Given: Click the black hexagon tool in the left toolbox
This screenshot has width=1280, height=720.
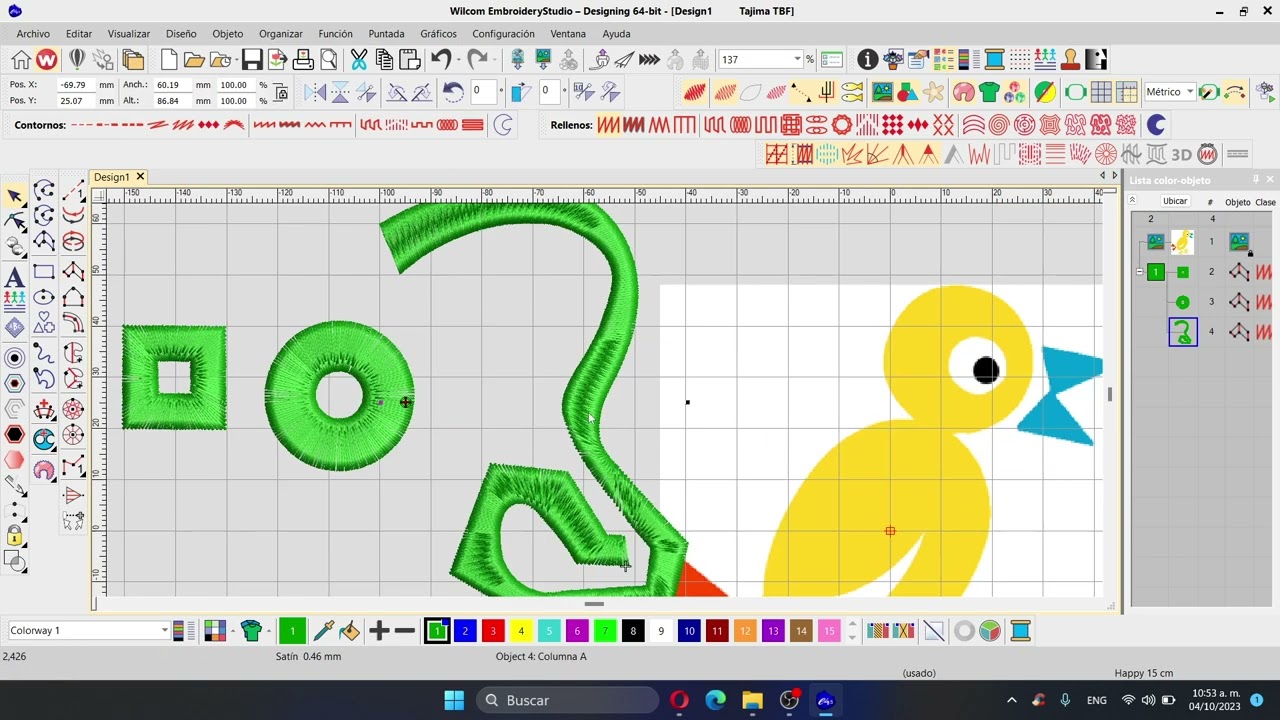Looking at the screenshot, I should tap(15, 434).
